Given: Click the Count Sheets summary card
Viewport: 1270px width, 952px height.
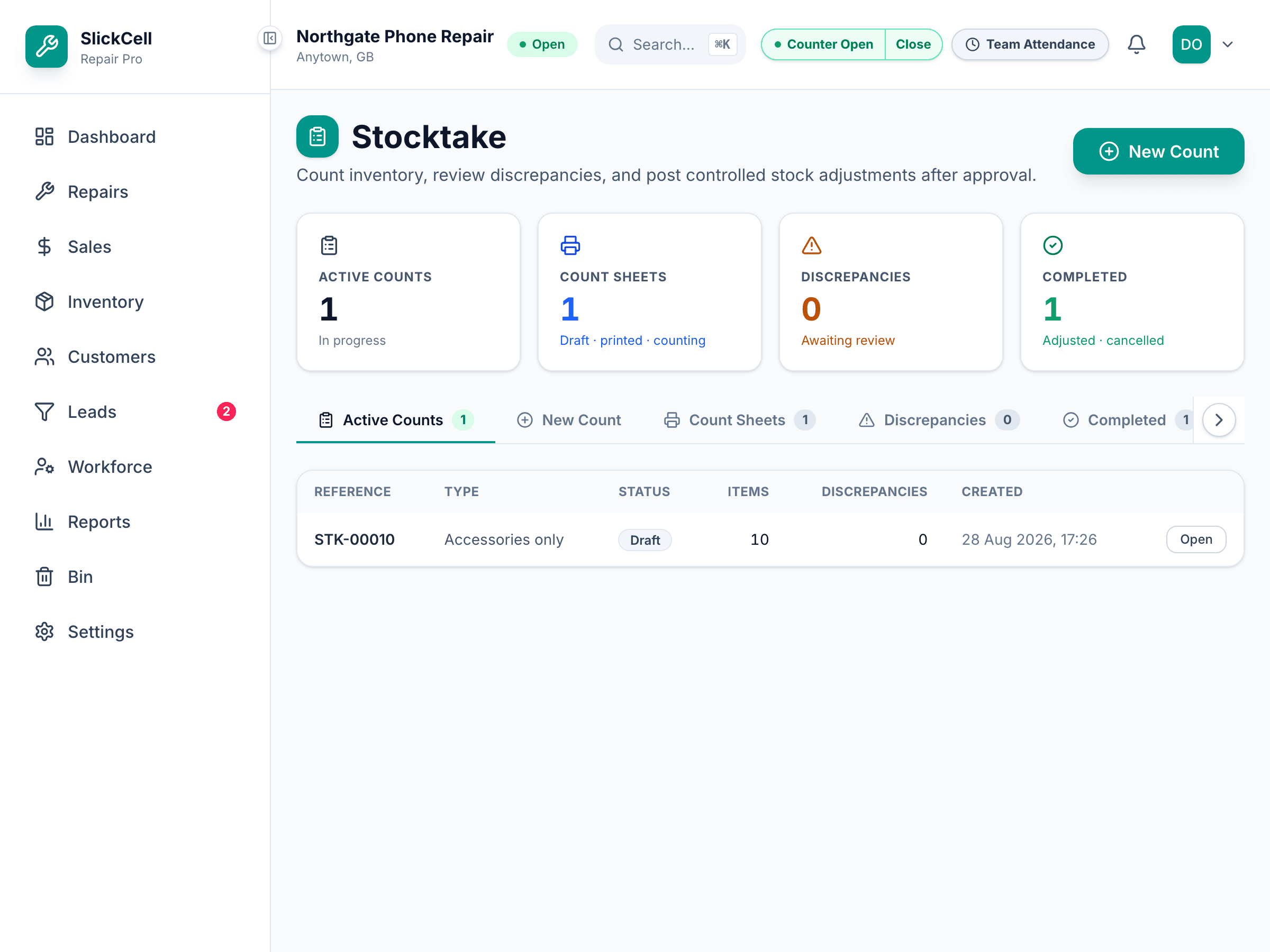Looking at the screenshot, I should [x=649, y=292].
